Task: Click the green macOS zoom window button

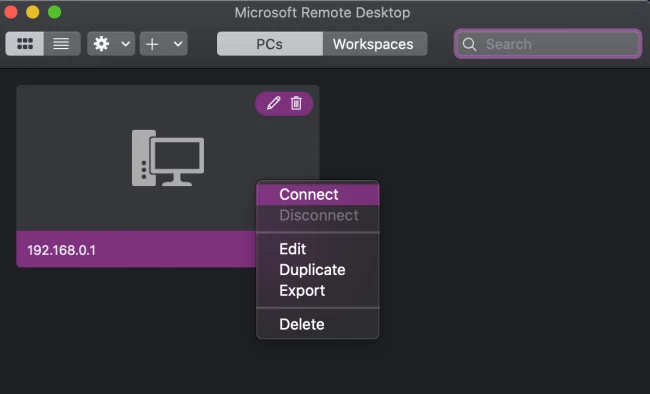Action: pyautogui.click(x=54, y=12)
